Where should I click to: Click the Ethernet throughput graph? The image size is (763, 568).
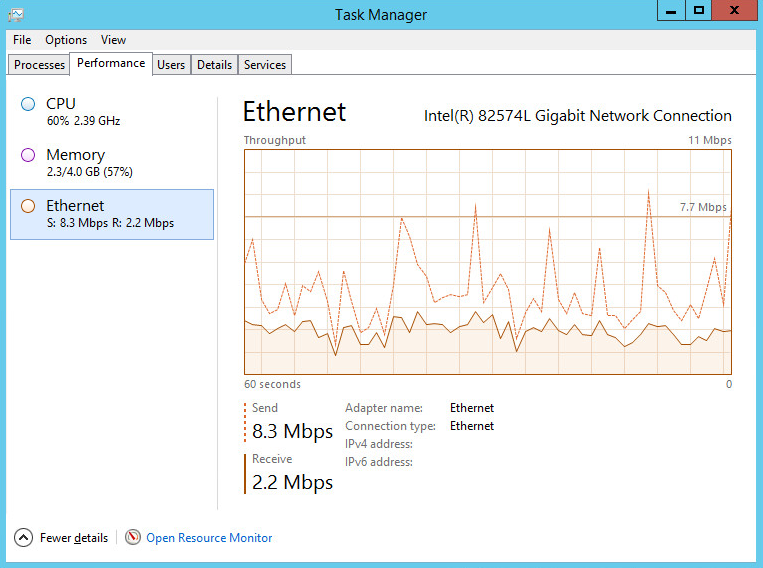point(488,262)
